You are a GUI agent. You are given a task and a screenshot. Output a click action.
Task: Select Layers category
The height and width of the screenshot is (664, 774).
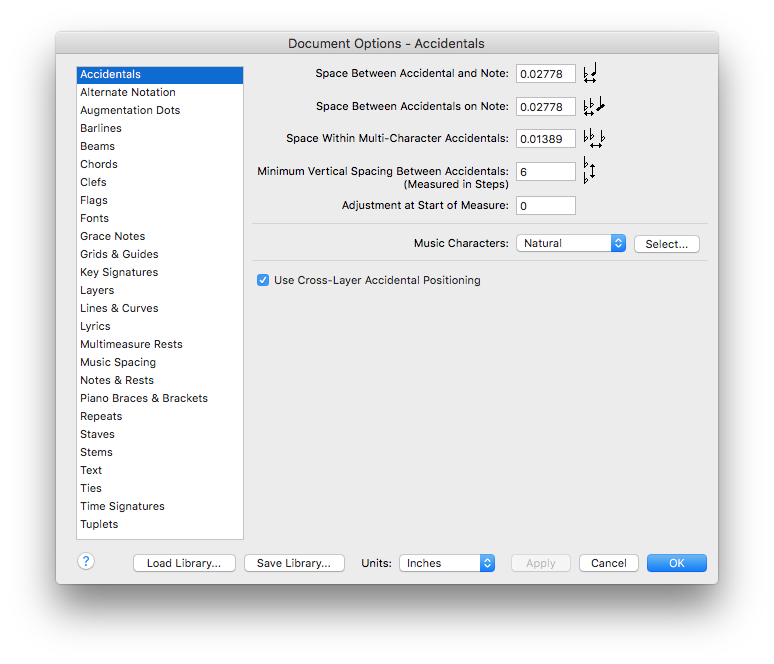160,291
